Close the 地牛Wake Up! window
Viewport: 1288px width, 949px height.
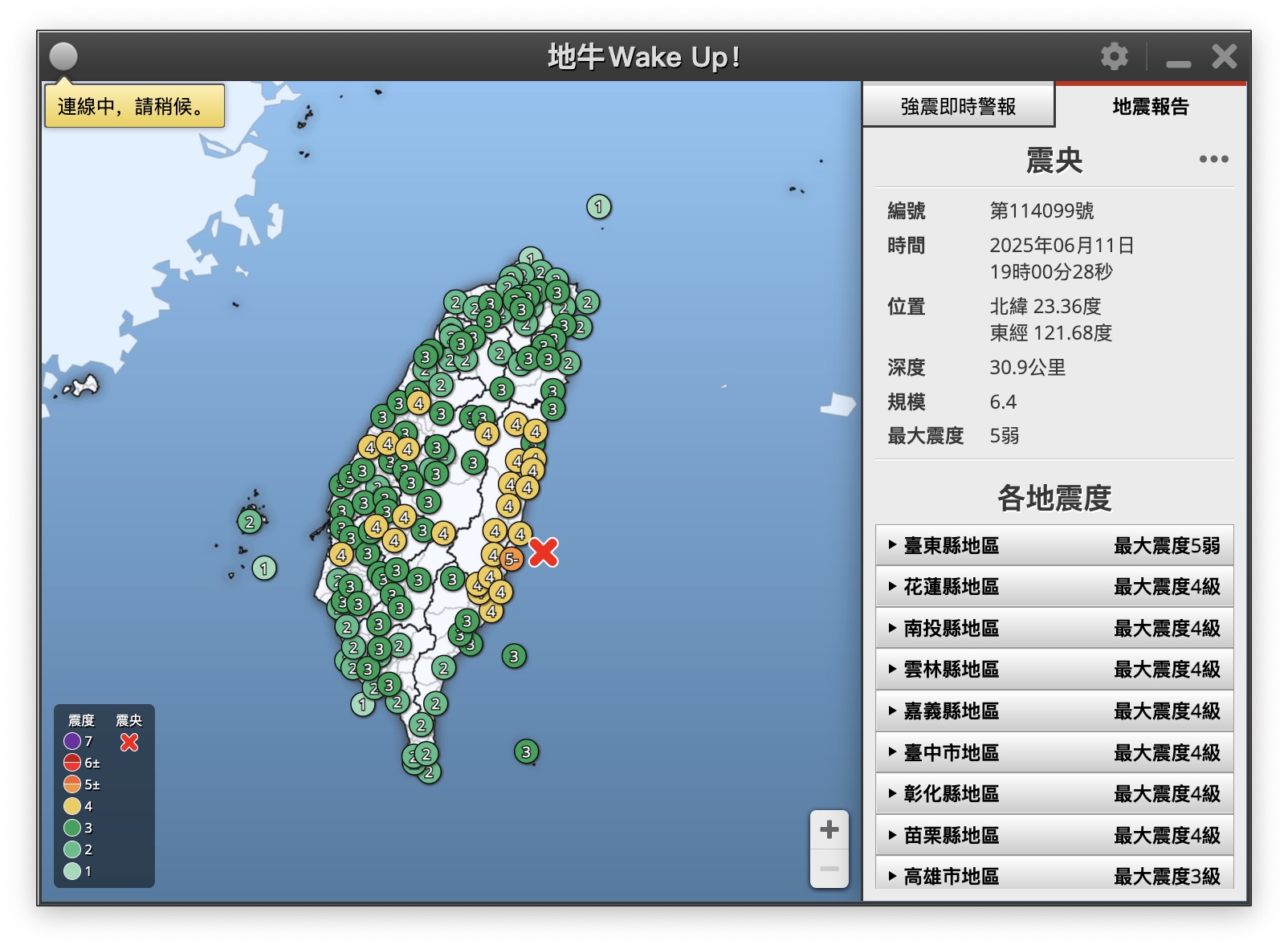click(1225, 56)
